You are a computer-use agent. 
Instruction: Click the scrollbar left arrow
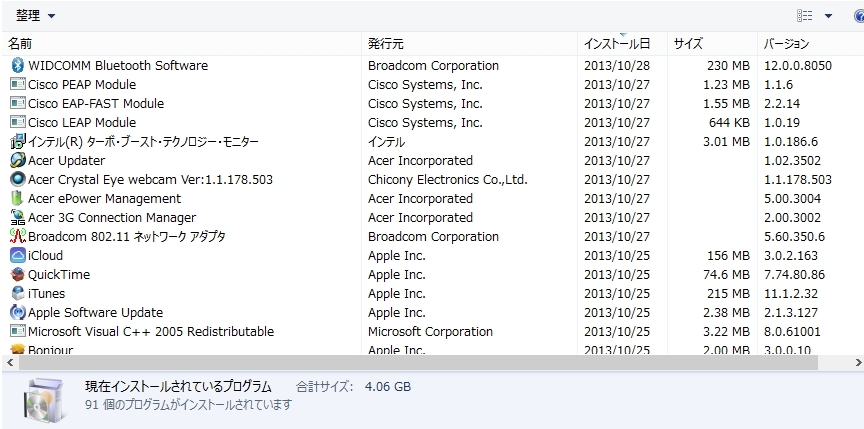[x=9, y=362]
